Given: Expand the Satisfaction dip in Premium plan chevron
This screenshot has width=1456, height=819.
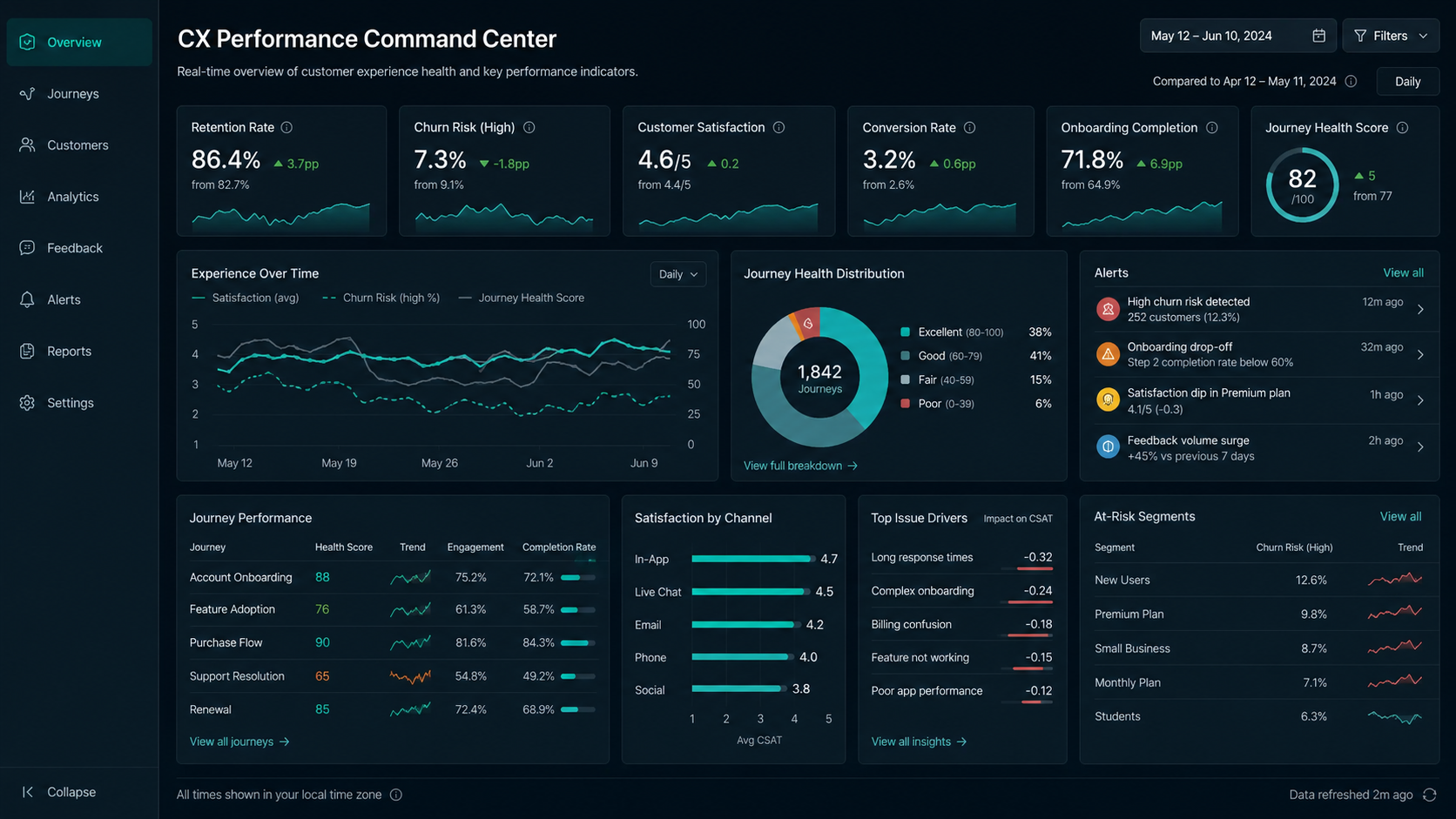Looking at the screenshot, I should pyautogui.click(x=1420, y=400).
